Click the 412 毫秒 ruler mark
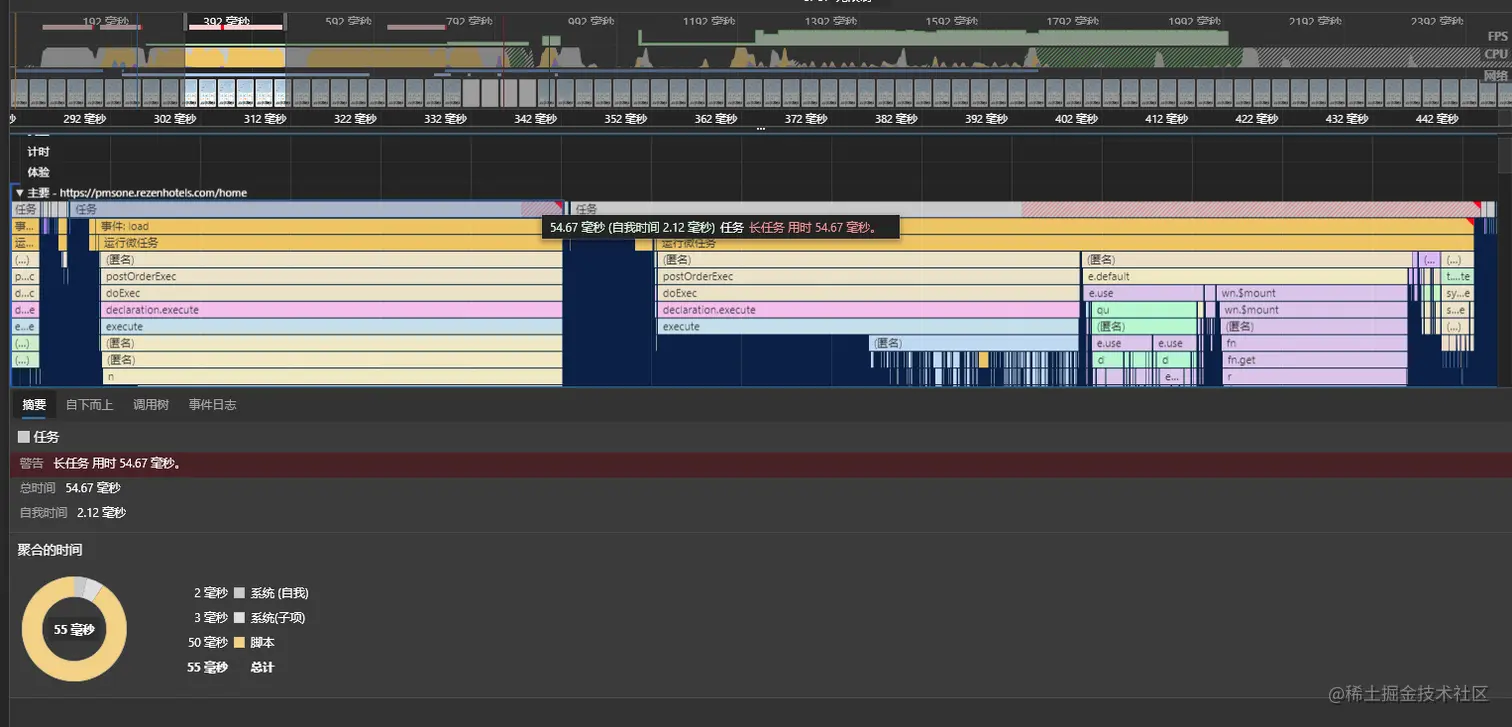 point(1166,119)
